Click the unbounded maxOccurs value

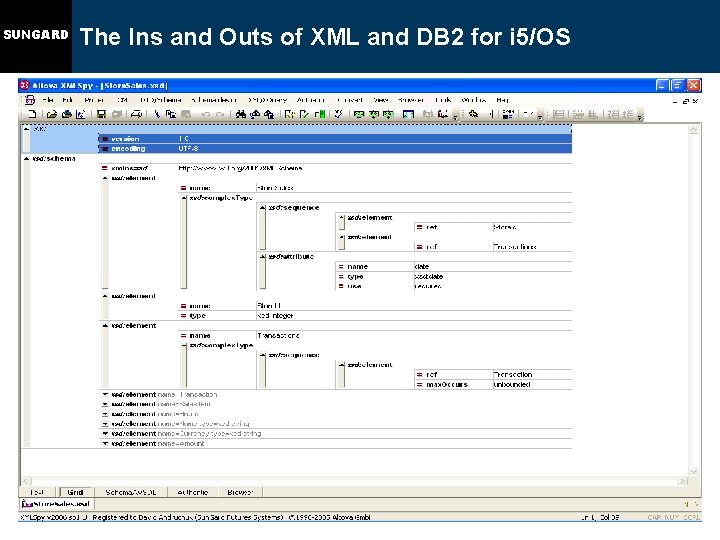pos(512,384)
